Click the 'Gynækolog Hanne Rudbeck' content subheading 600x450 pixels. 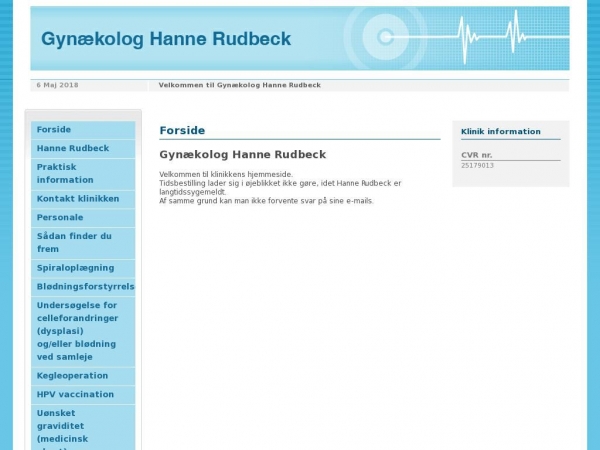[x=243, y=155]
